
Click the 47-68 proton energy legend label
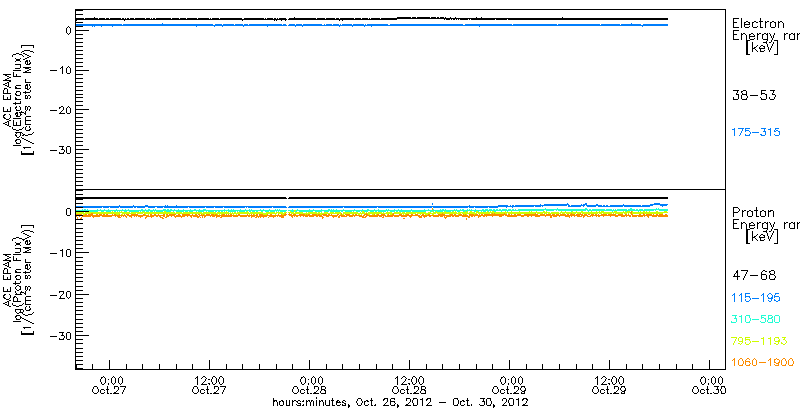pyautogui.click(x=754, y=276)
